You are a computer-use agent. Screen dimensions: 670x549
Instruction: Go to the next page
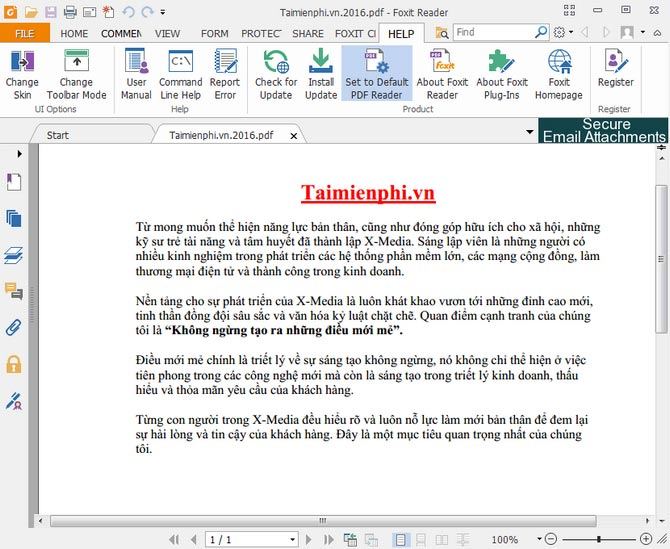(309, 540)
